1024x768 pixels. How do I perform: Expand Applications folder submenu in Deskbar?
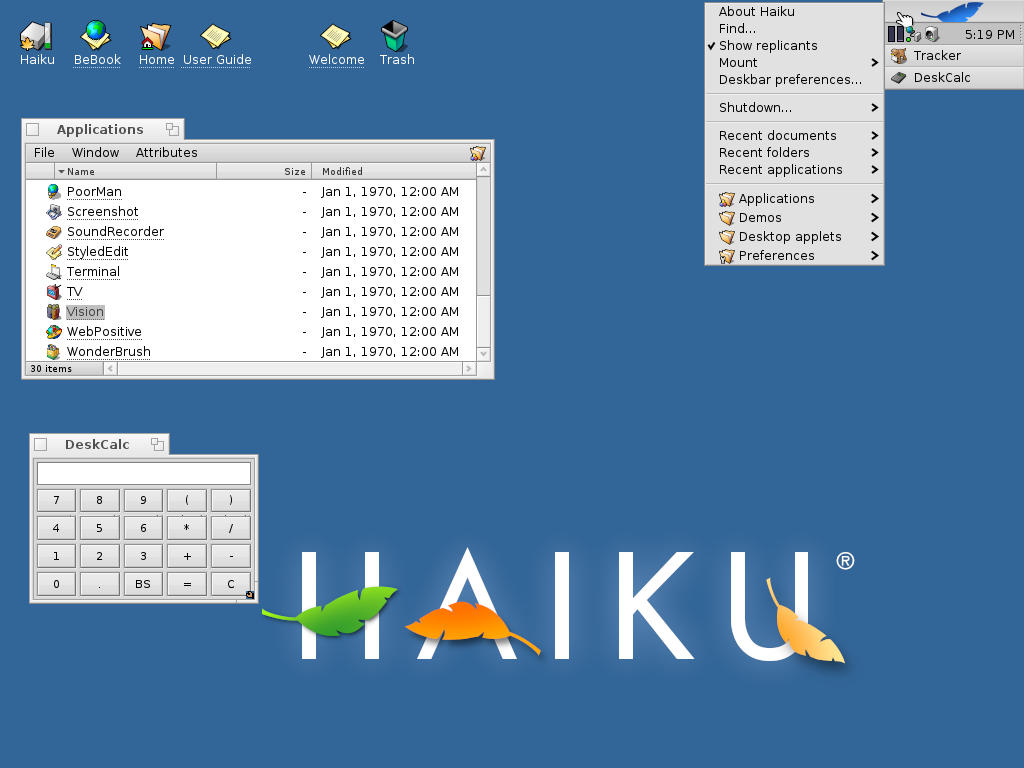[x=794, y=199]
